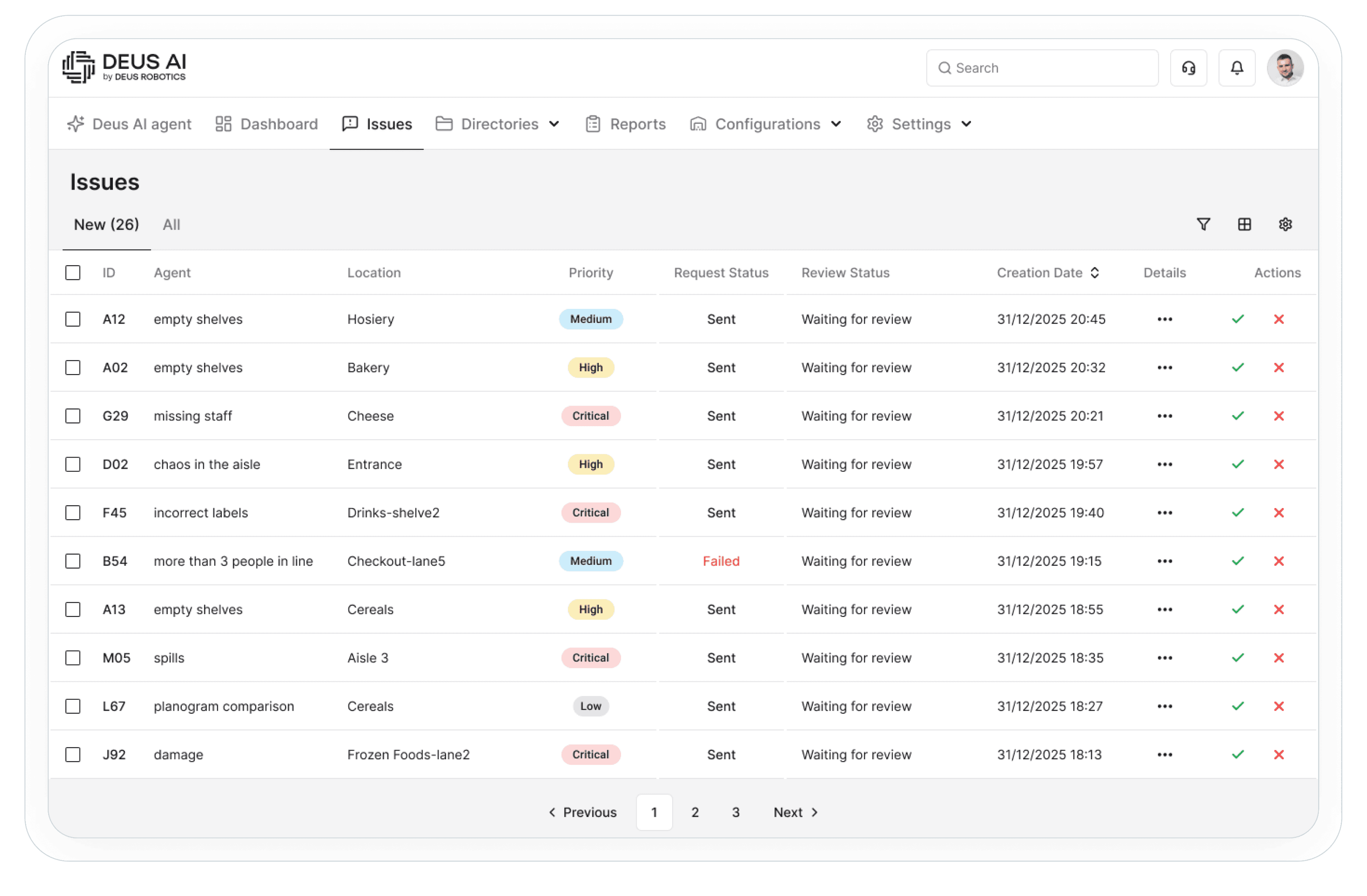Click the Next pagination button
The width and height of the screenshot is (1367, 896).
coord(795,812)
